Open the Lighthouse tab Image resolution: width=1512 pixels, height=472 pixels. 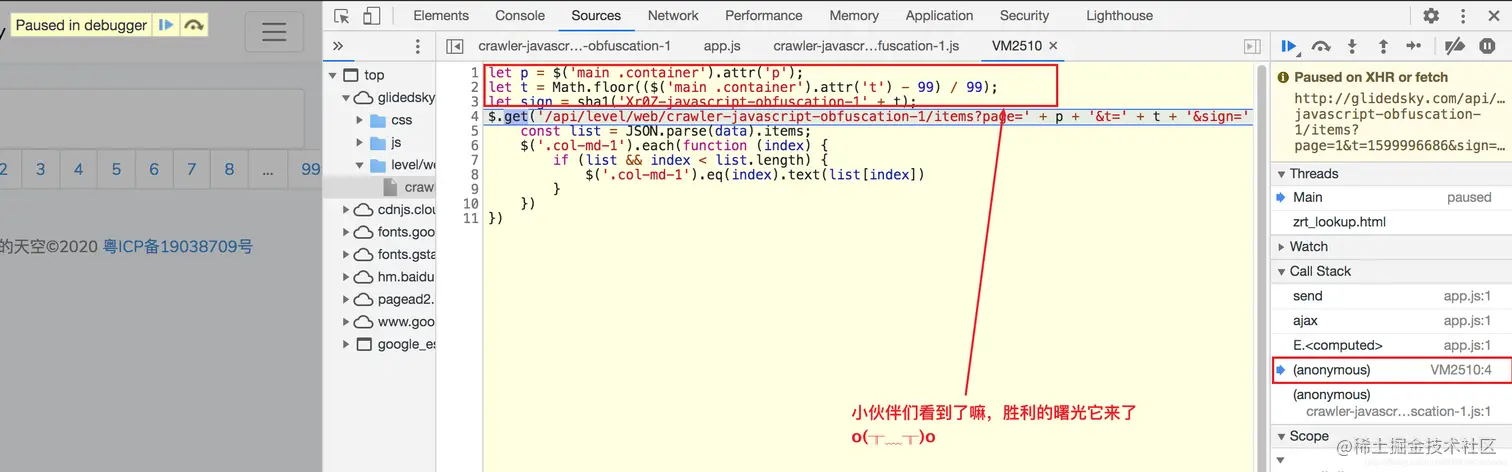coord(1119,16)
